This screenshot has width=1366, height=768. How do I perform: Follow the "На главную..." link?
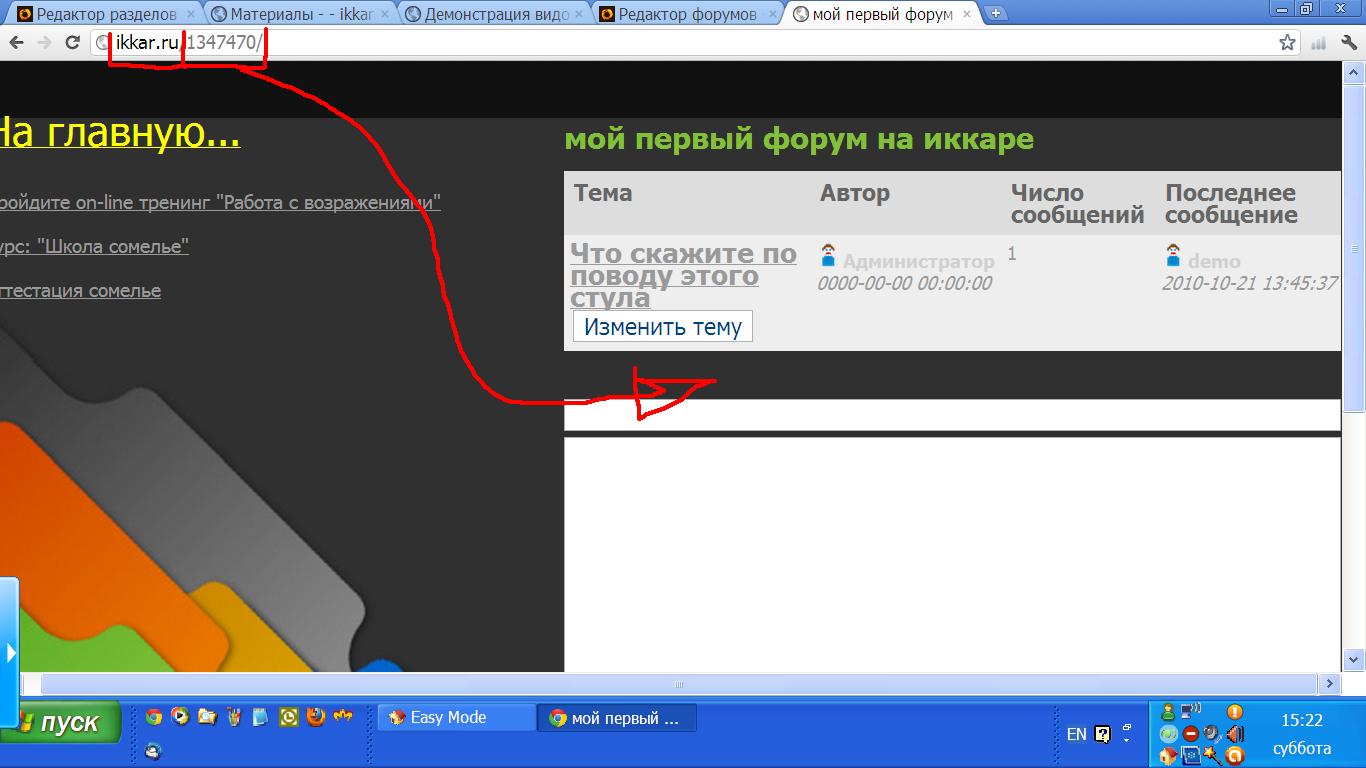pos(118,132)
